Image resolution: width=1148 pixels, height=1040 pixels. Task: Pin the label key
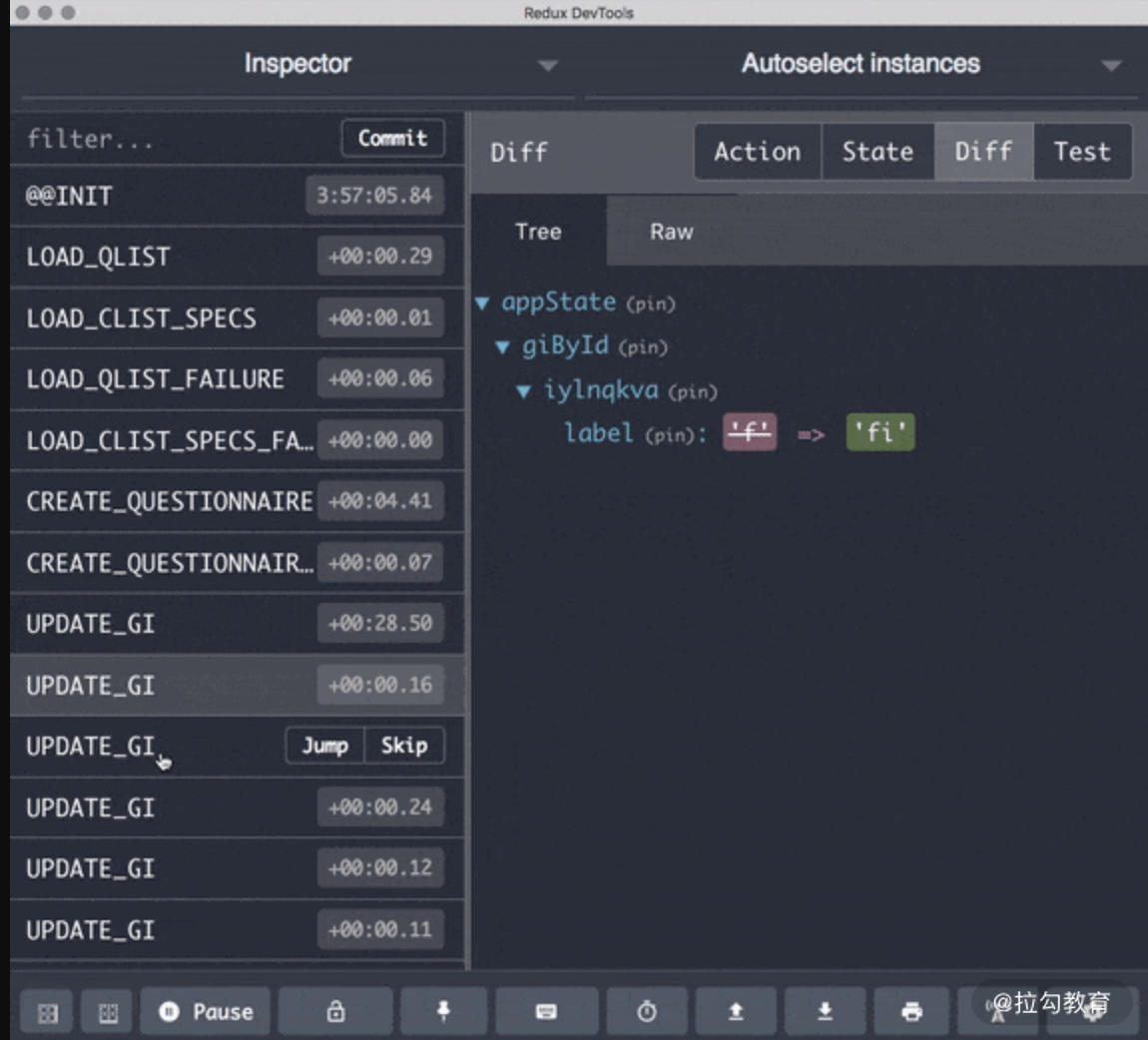(x=670, y=436)
